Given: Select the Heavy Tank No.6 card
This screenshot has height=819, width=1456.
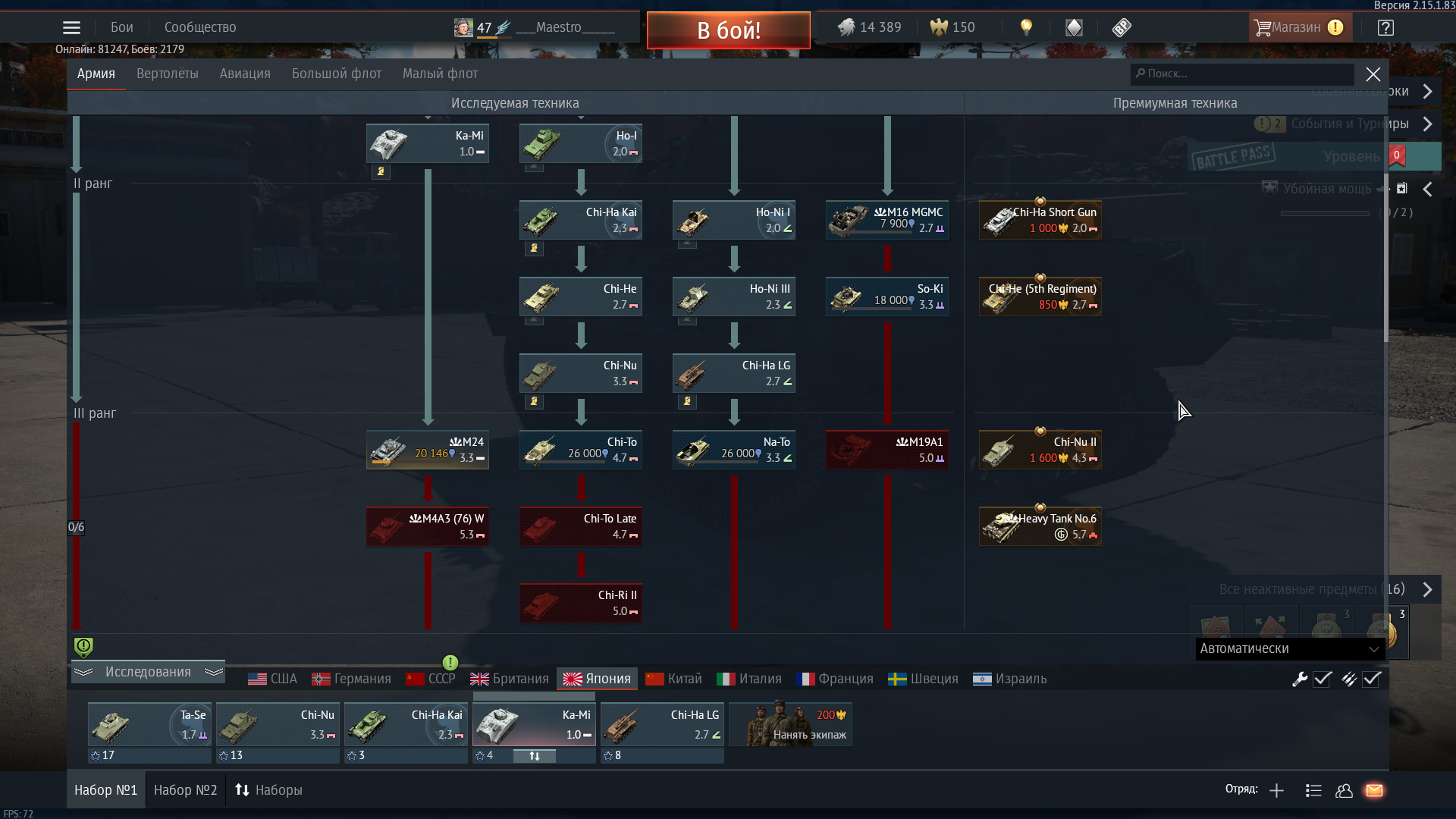Looking at the screenshot, I should pyautogui.click(x=1040, y=526).
